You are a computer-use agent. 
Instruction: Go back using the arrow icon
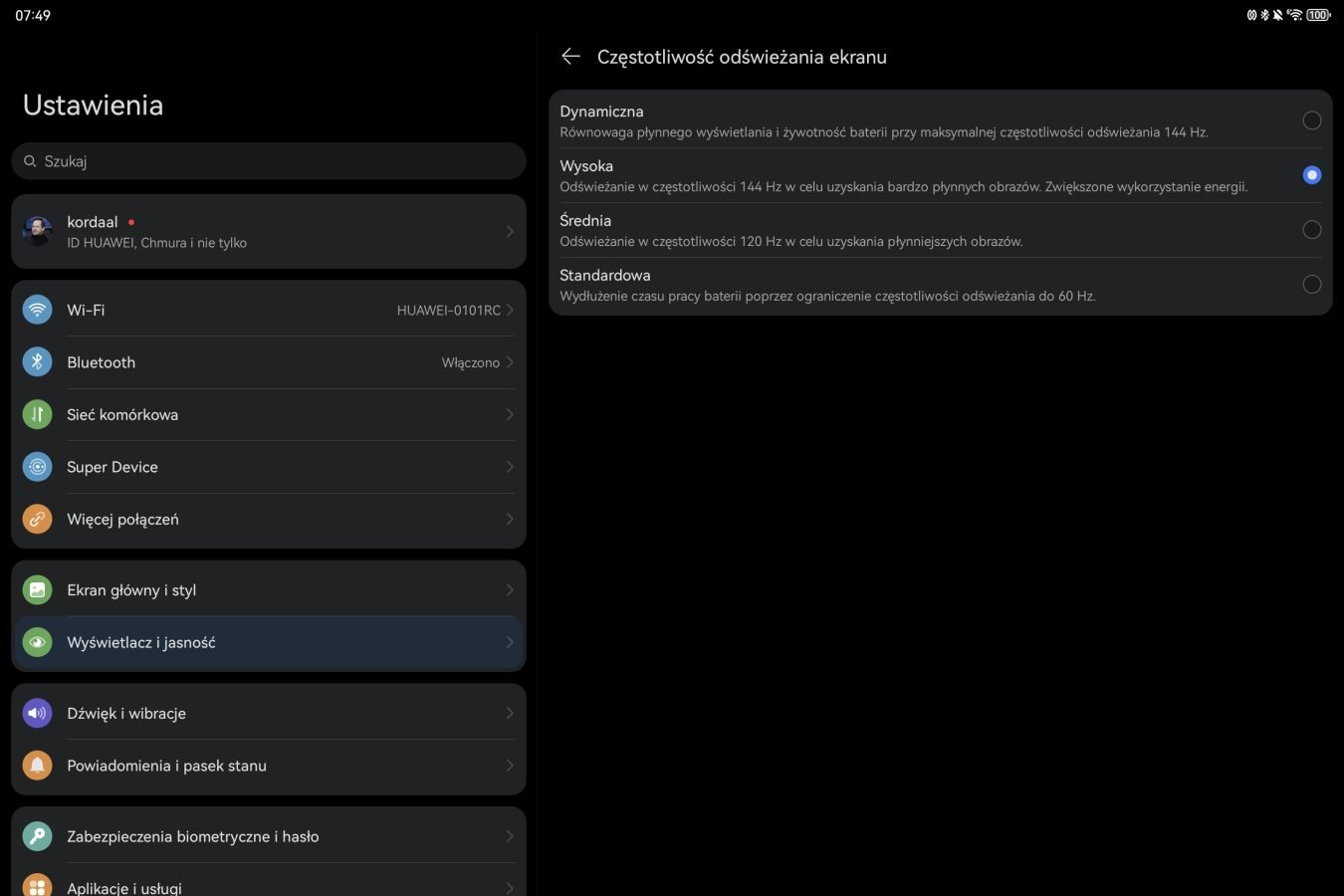pyautogui.click(x=570, y=57)
